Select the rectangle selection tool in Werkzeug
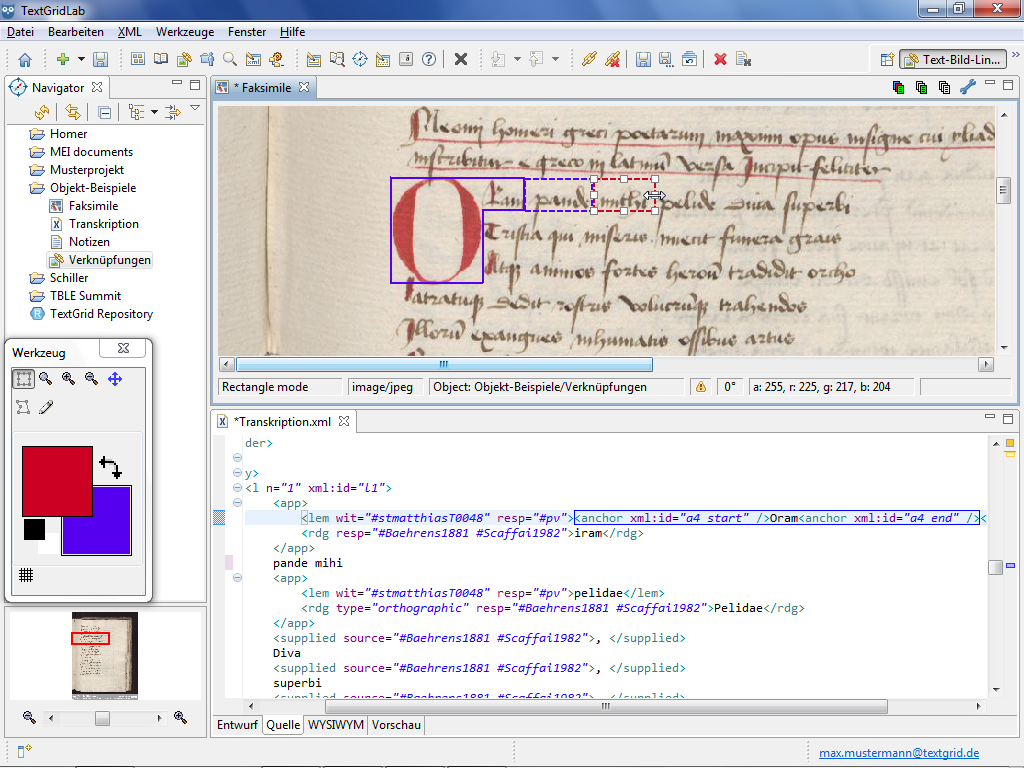This screenshot has width=1024, height=768. pos(23,379)
